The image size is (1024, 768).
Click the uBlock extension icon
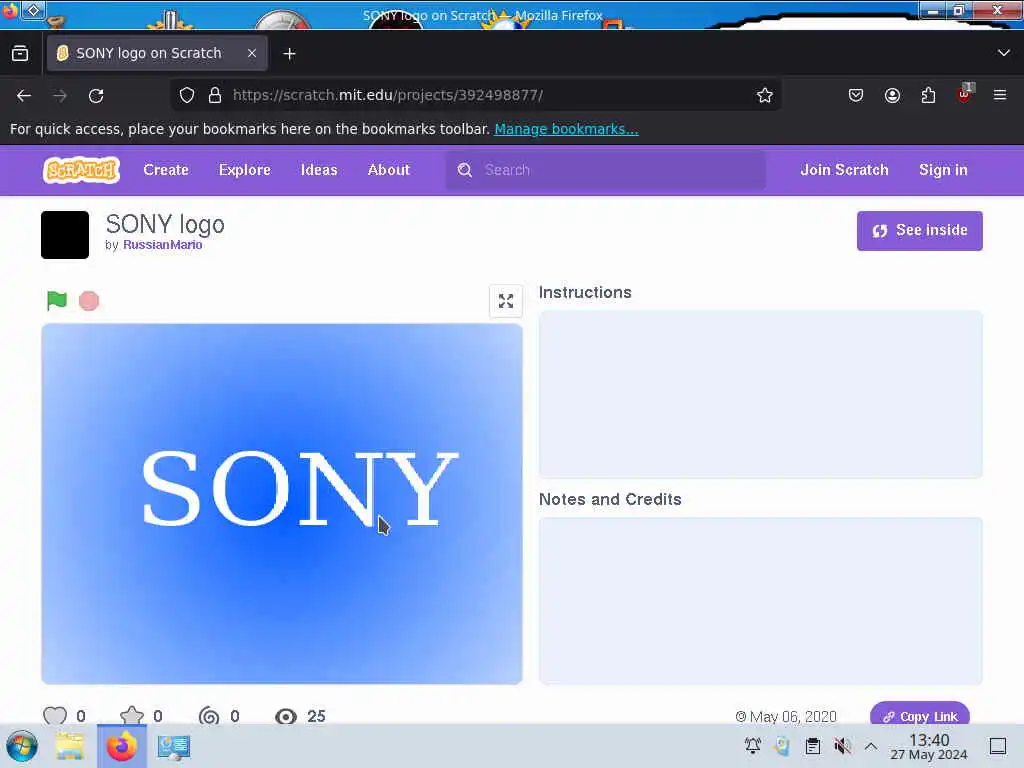(965, 94)
